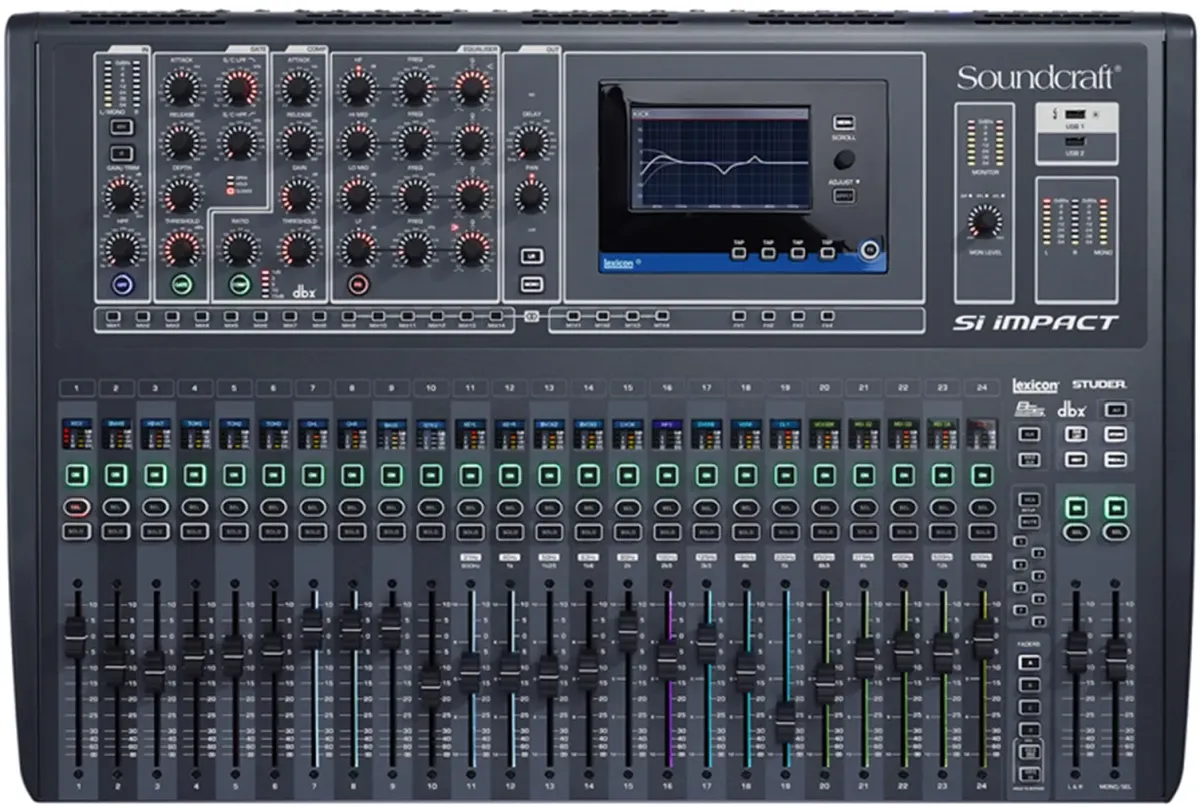1200x807 pixels.
Task: Tap the EQ curve on the touchscreen
Action: pos(720,165)
